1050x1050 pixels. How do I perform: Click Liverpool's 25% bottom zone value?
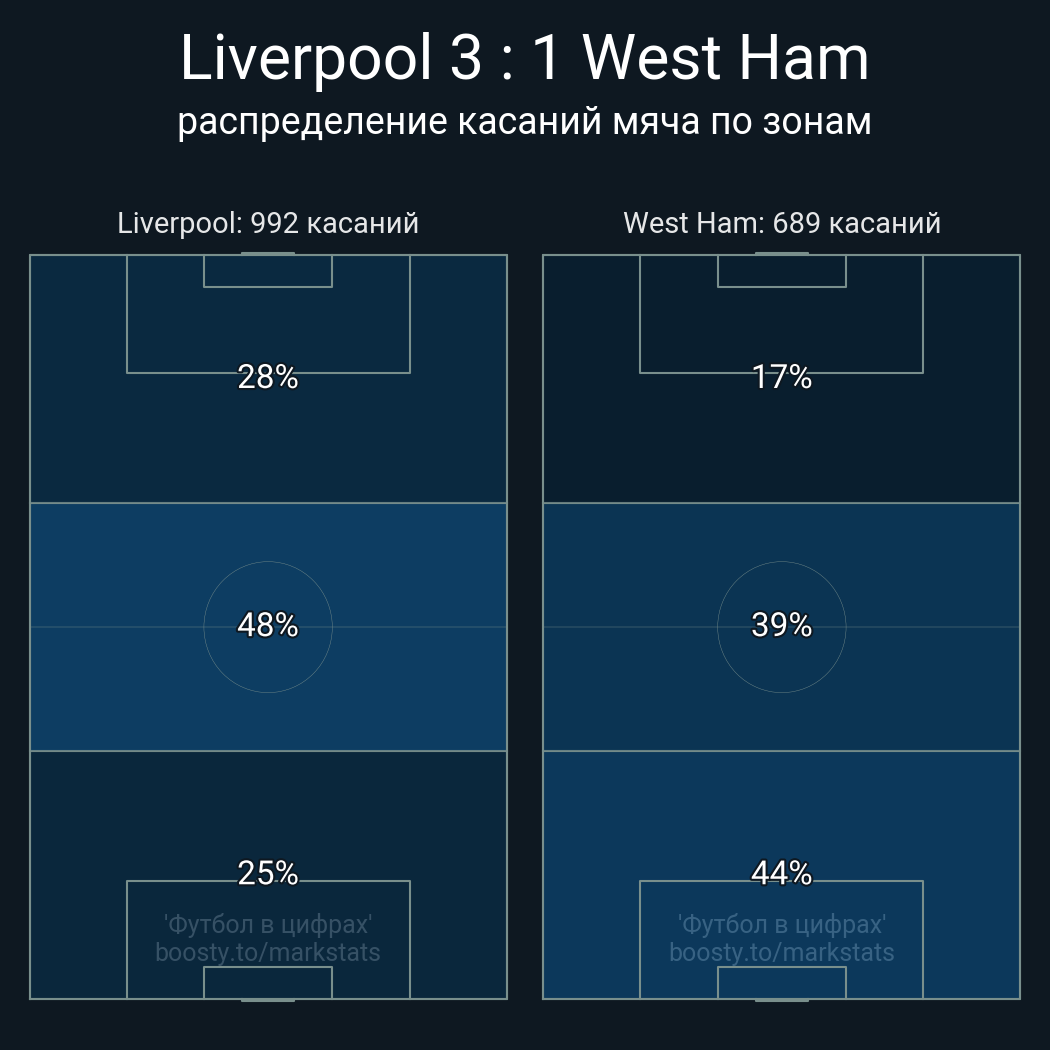click(268, 873)
